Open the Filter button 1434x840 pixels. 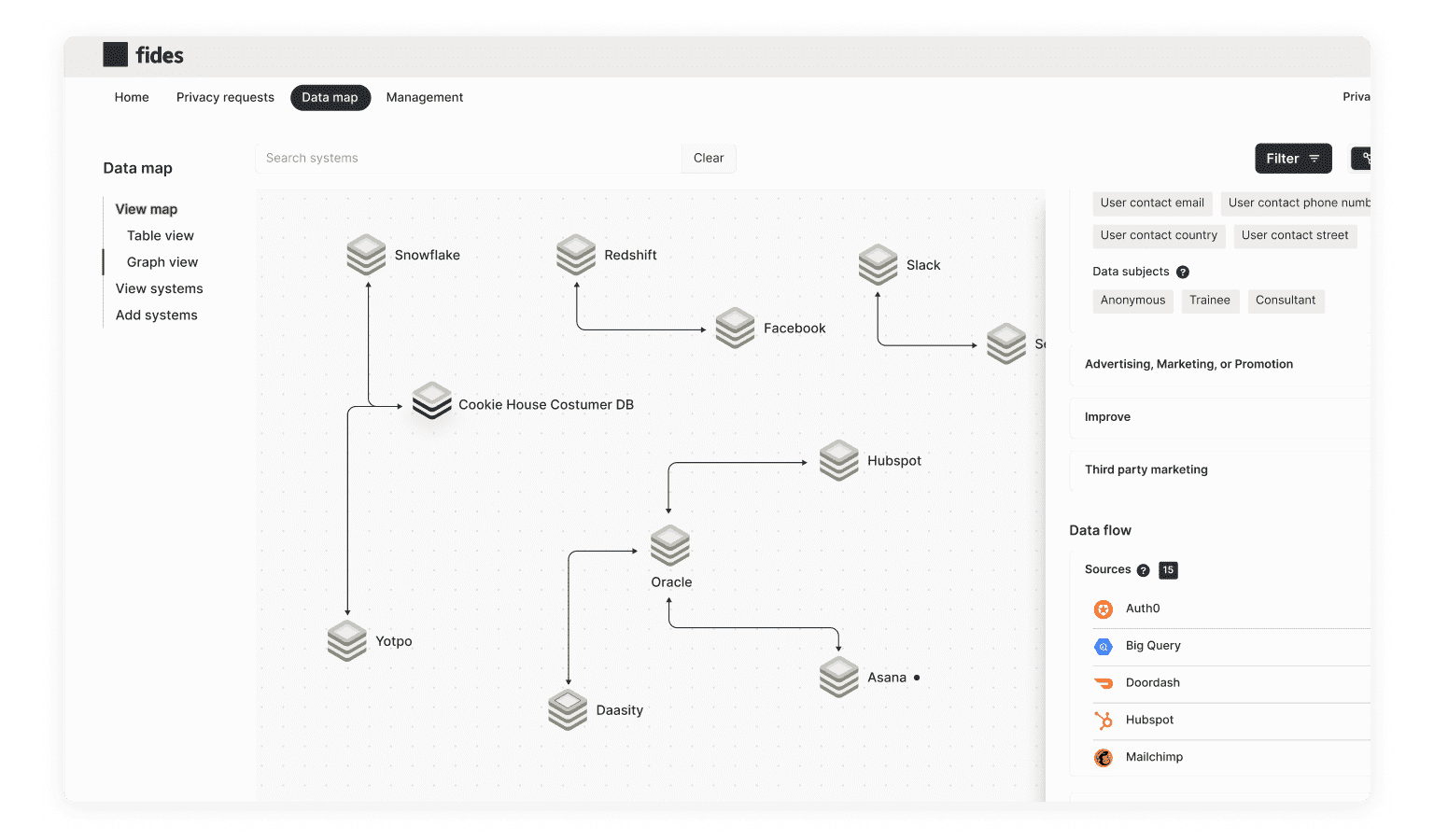tap(1293, 159)
